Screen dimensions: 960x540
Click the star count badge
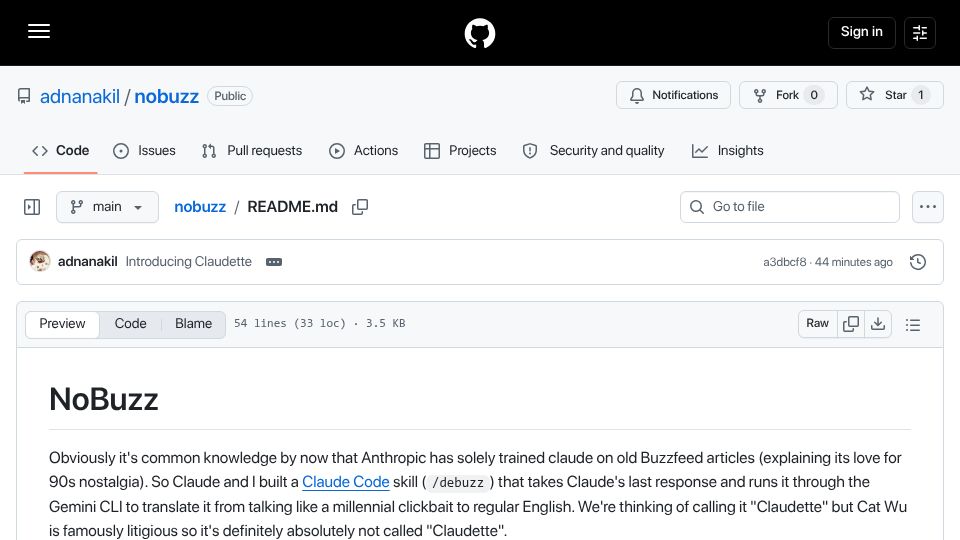(920, 95)
